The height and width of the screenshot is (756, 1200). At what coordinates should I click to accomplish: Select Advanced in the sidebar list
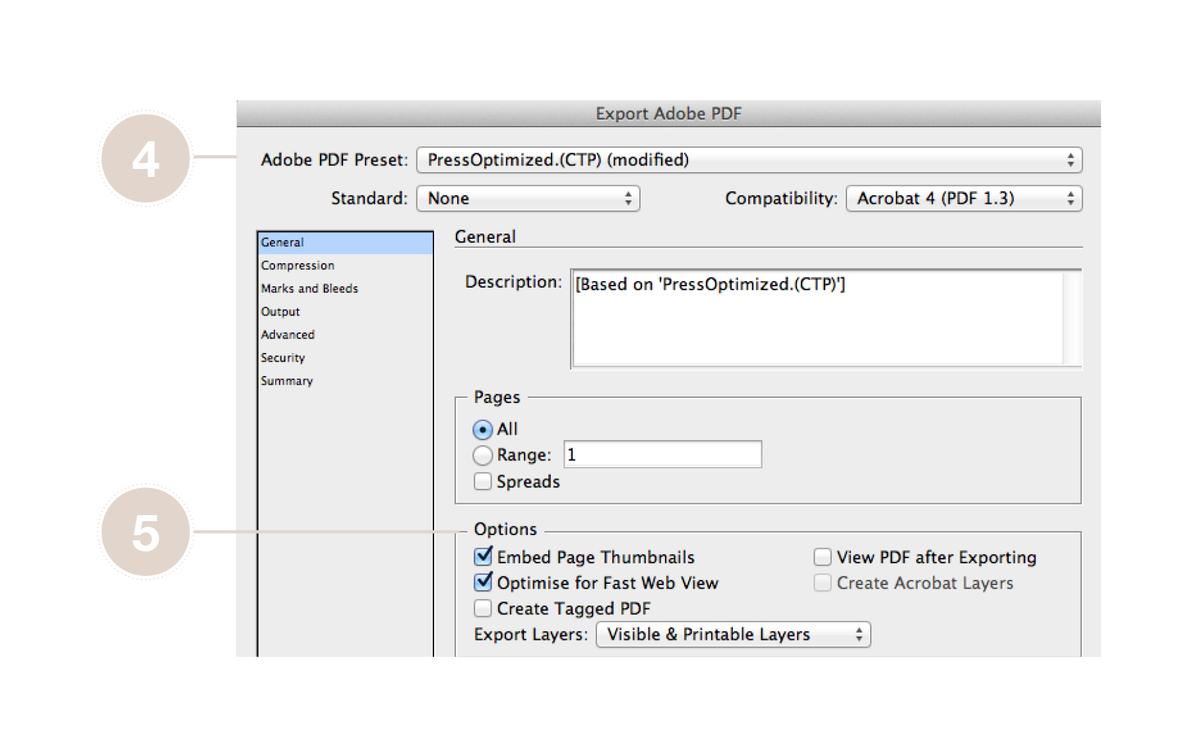[345, 335]
